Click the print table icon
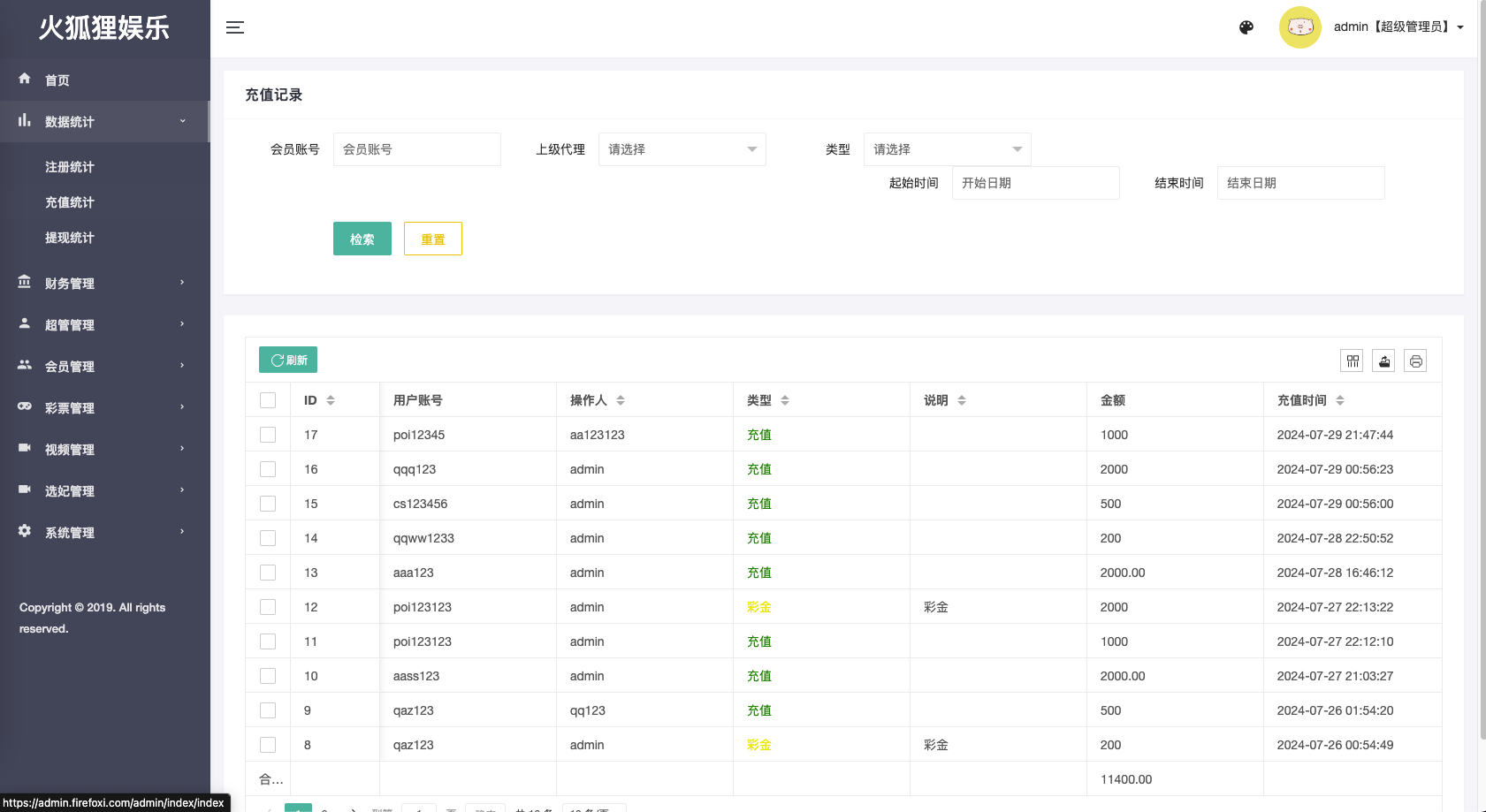Screen dimensions: 1486x812 point(1415,360)
